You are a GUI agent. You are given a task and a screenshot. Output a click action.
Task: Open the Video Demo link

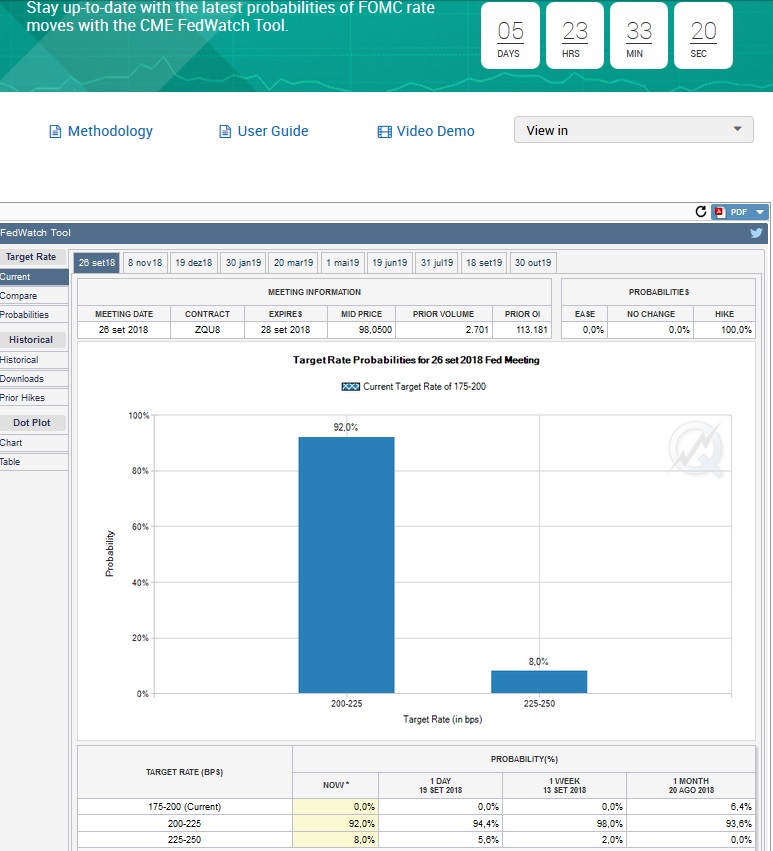[x=425, y=131]
